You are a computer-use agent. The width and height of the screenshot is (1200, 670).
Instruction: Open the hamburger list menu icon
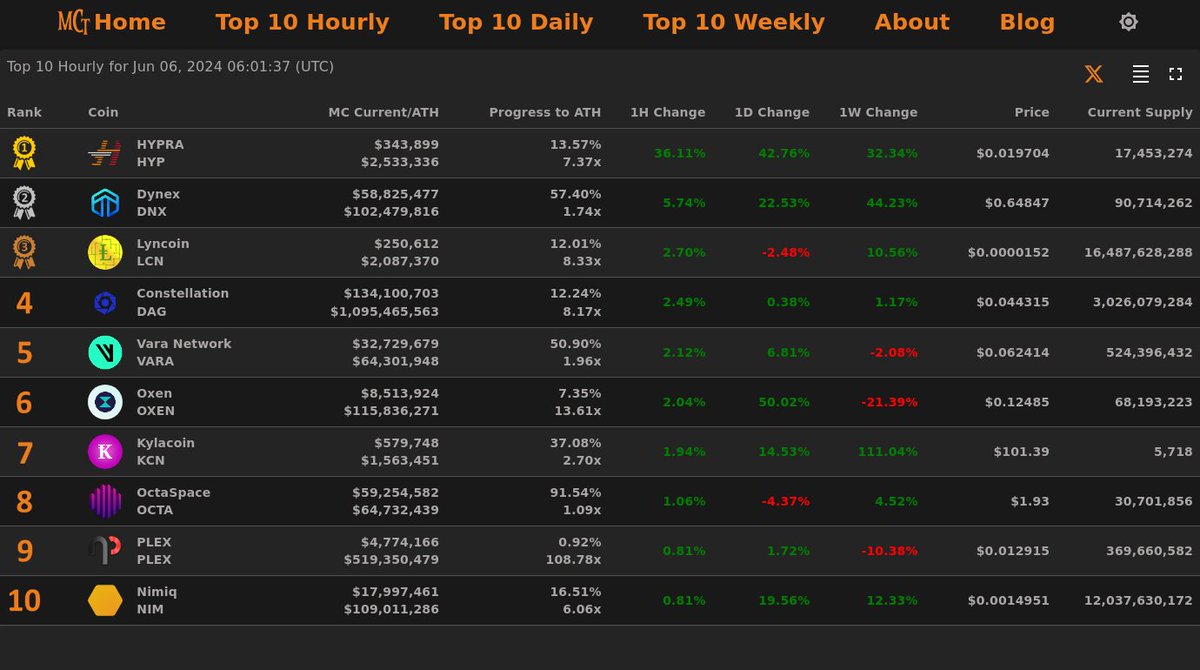1140,74
